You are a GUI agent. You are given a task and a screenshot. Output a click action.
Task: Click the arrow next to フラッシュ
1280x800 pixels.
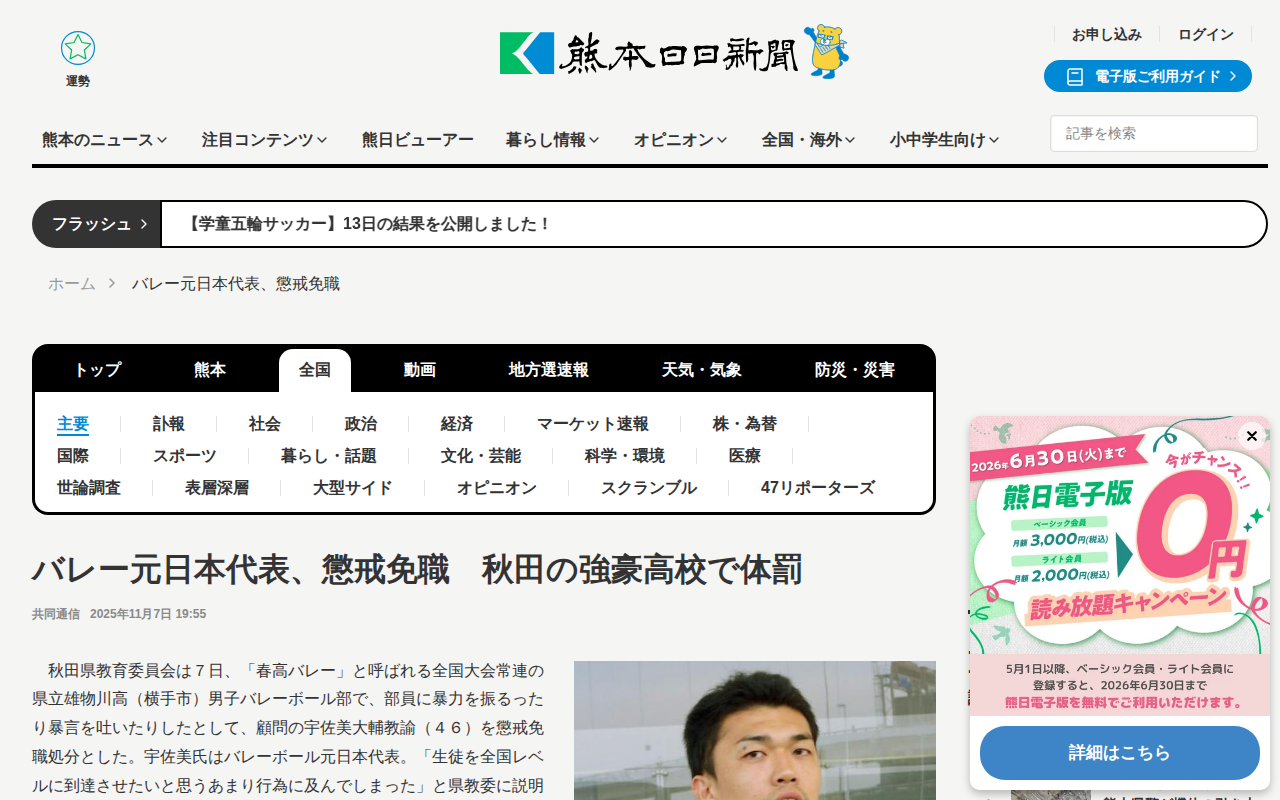pyautogui.click(x=144, y=224)
